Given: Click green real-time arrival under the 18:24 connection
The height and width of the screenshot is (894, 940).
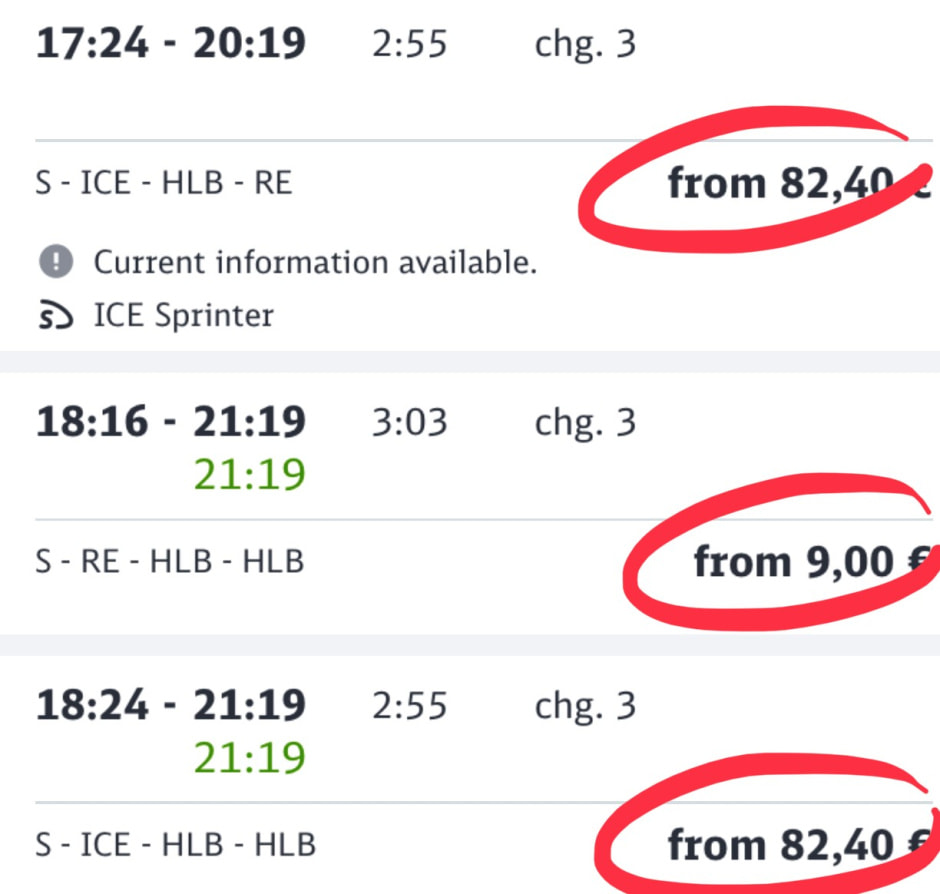Looking at the screenshot, I should coord(249,758).
